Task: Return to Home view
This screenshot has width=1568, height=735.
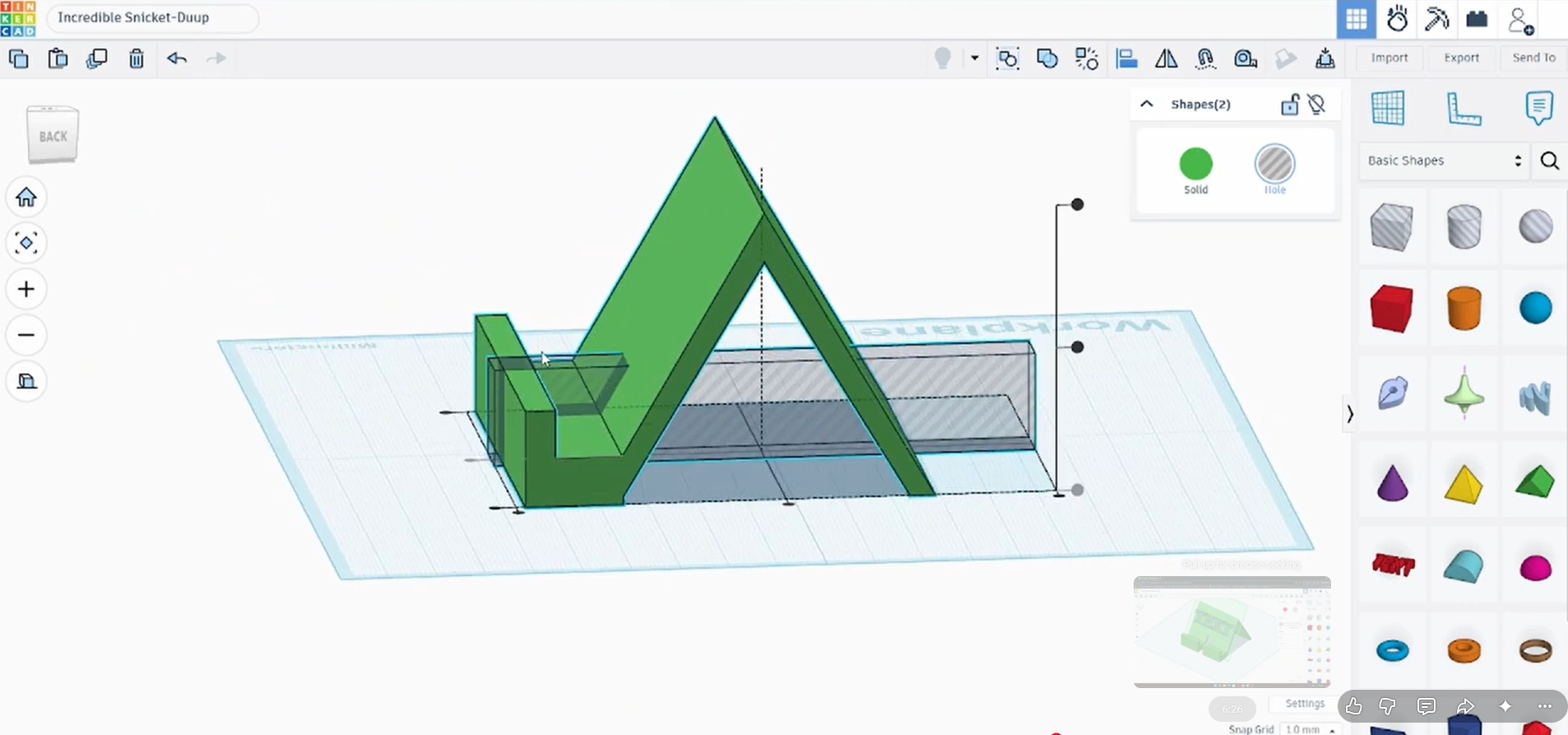Action: (x=26, y=197)
